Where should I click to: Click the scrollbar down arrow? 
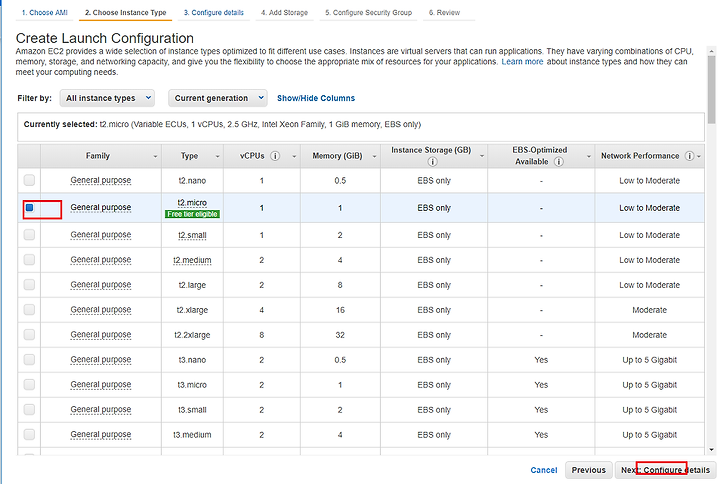(712, 450)
